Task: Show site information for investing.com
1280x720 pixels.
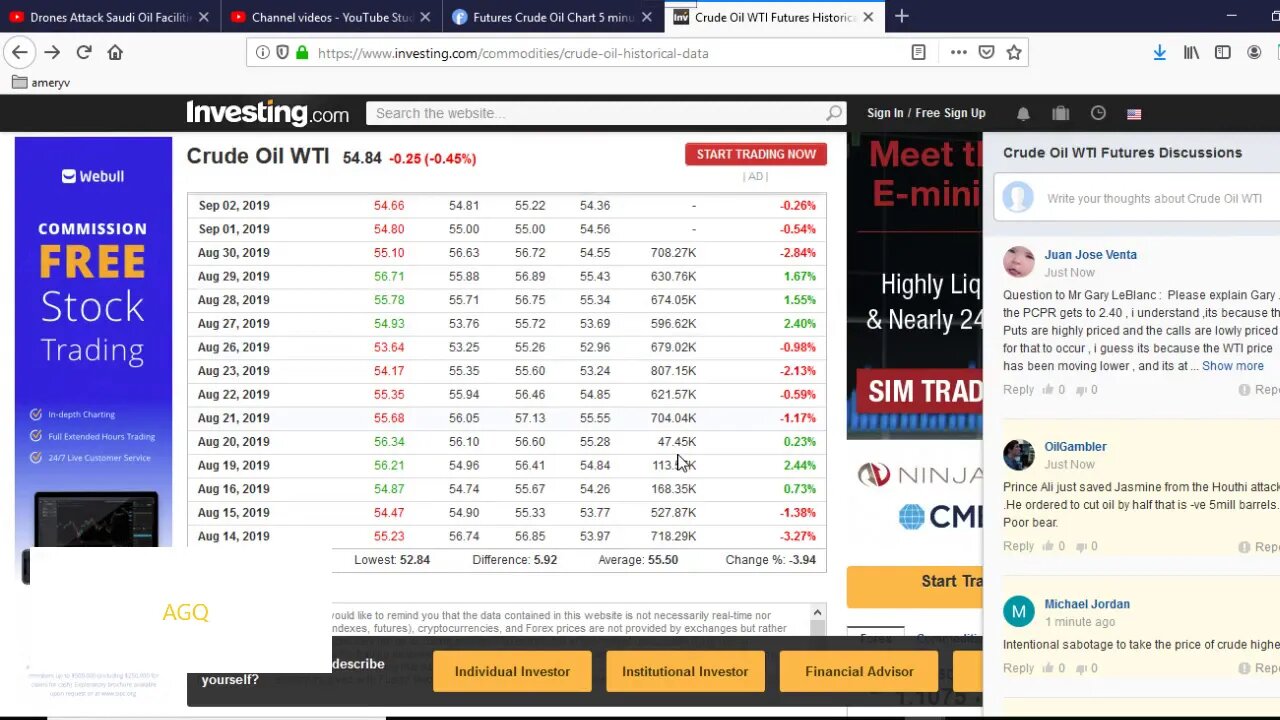Action: coord(263,53)
